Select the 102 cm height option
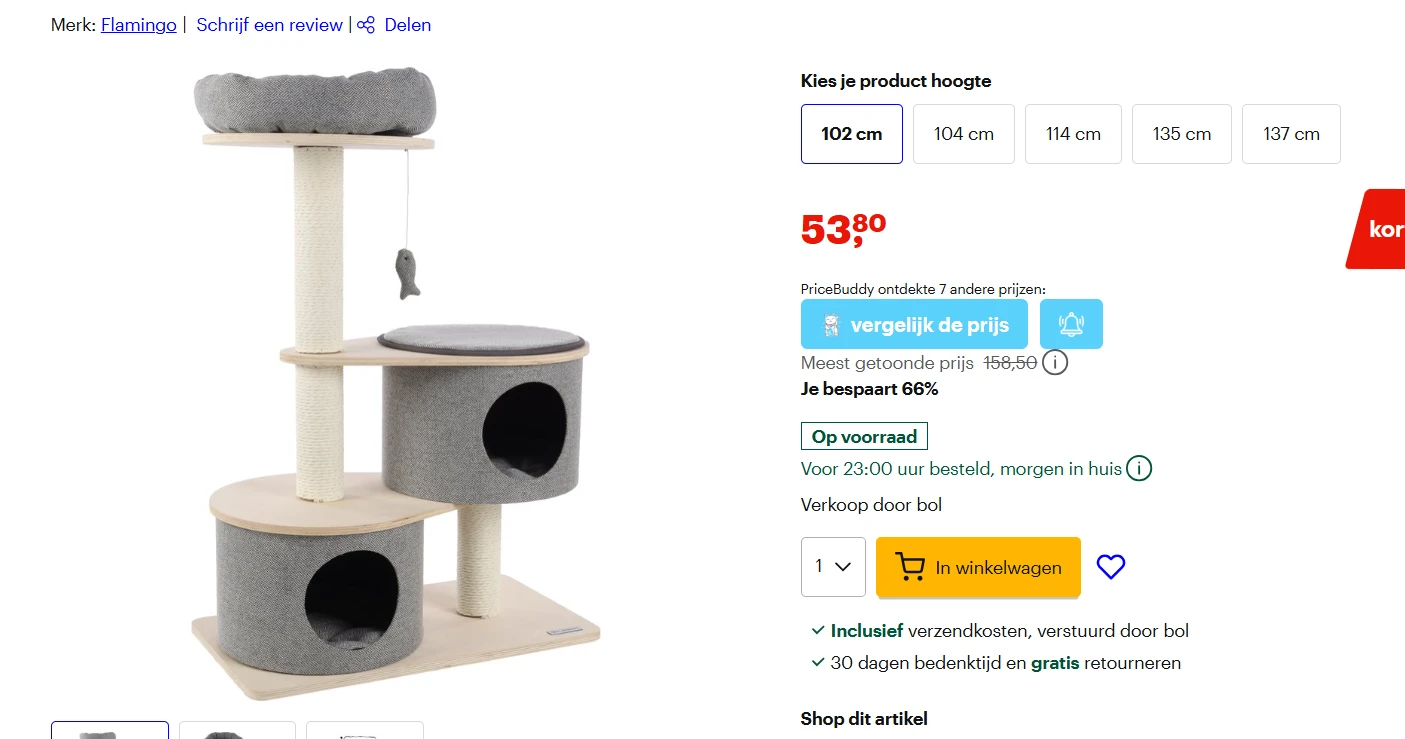 [852, 134]
